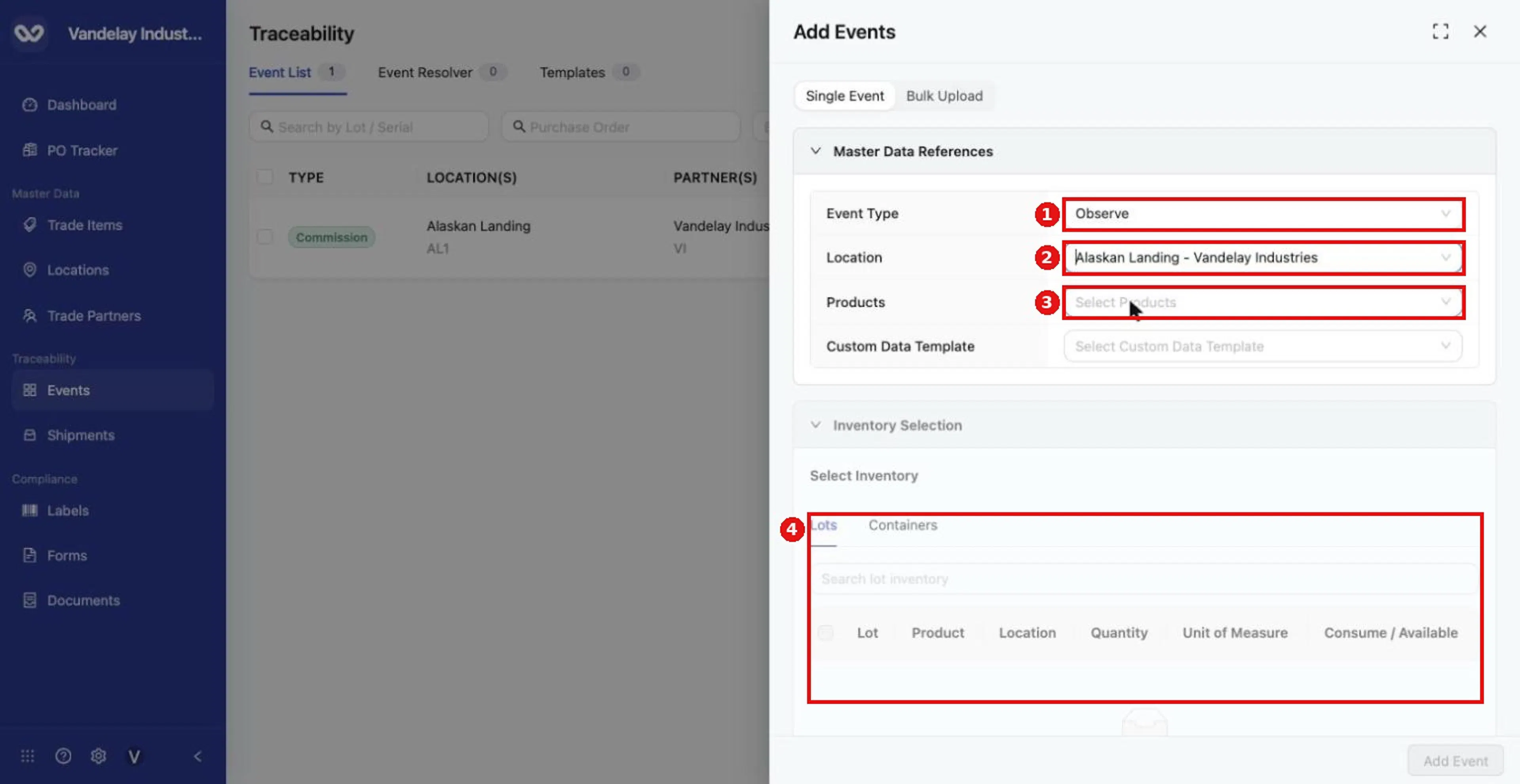Select the Bulk Upload tab

point(944,96)
